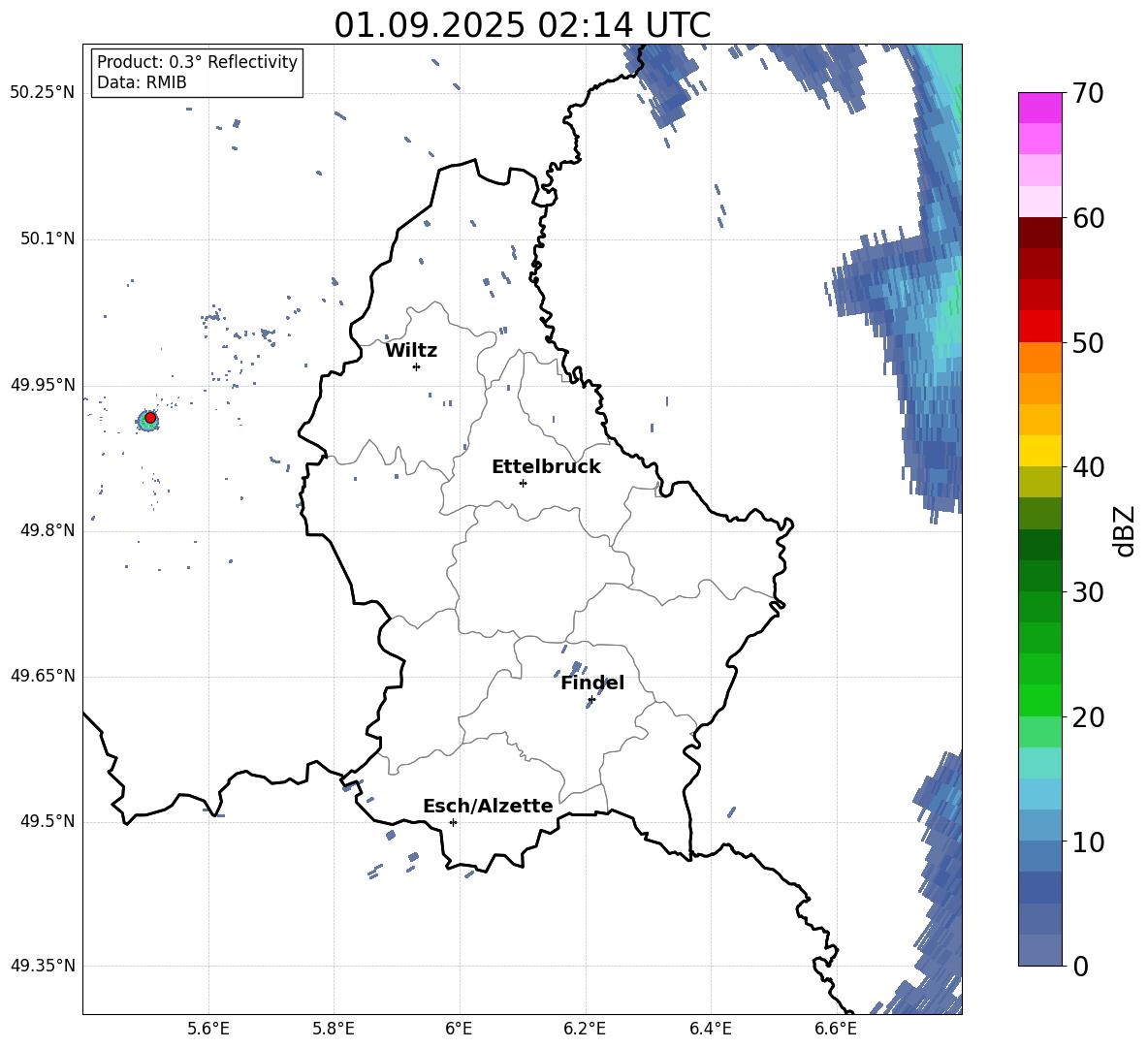Viewport: 1148px width, 1048px height.
Task: Click the red radar site marker
Action: [150, 418]
